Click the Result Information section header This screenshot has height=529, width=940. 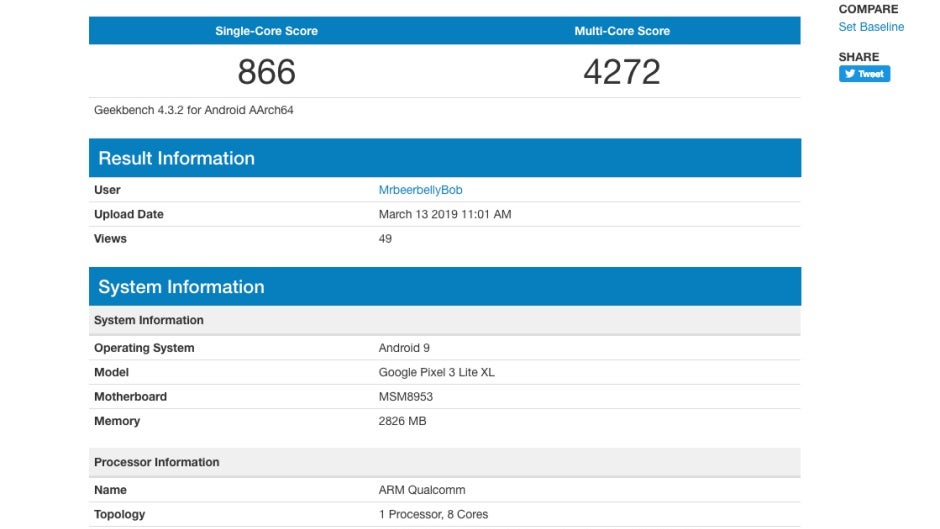pyautogui.click(x=445, y=158)
